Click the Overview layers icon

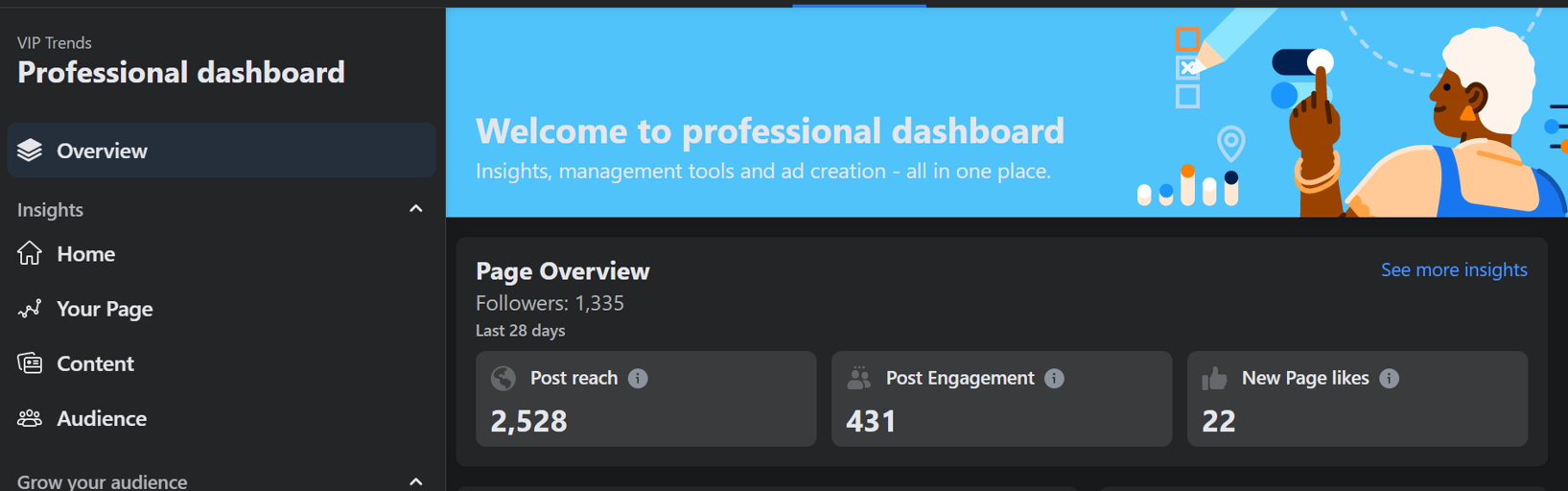click(x=30, y=151)
